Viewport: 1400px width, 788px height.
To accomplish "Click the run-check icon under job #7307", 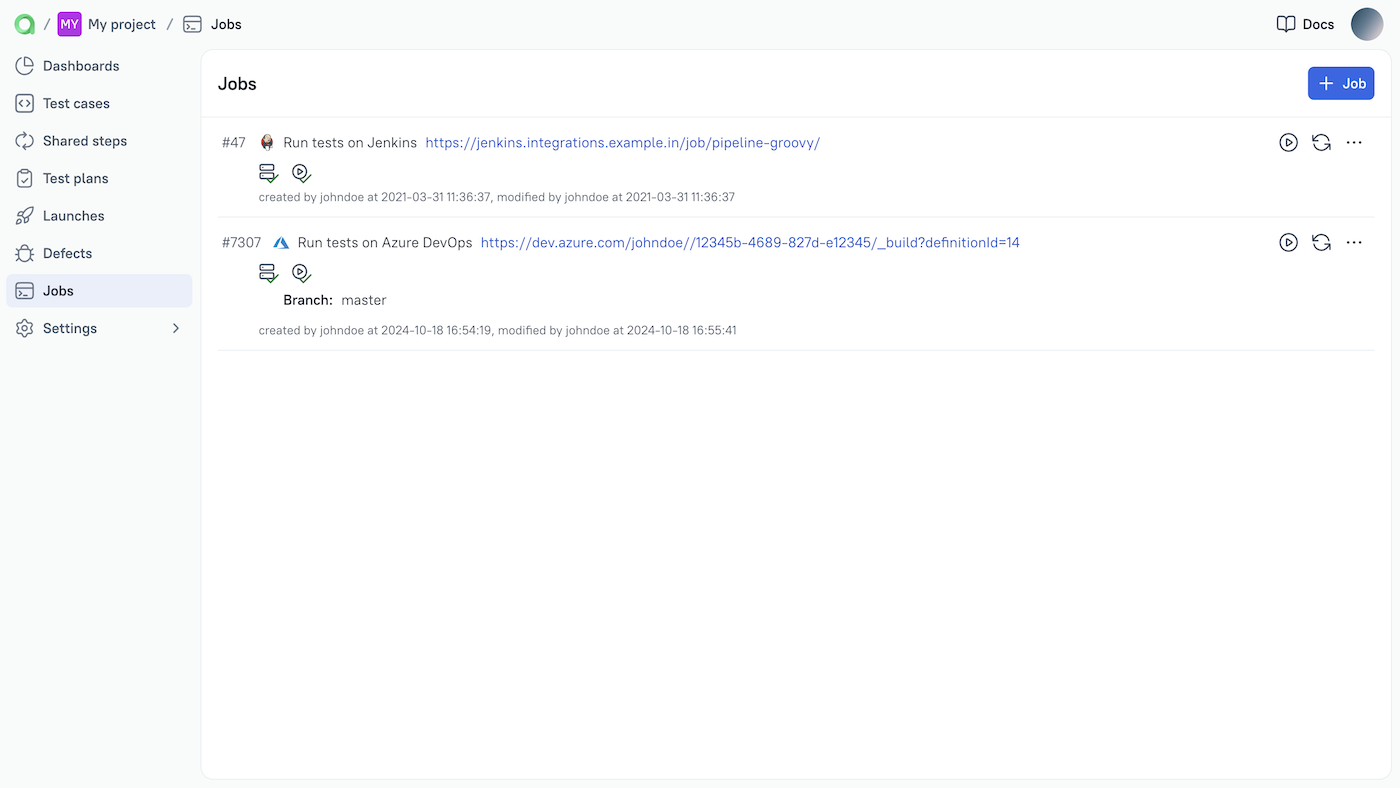I will pos(301,272).
